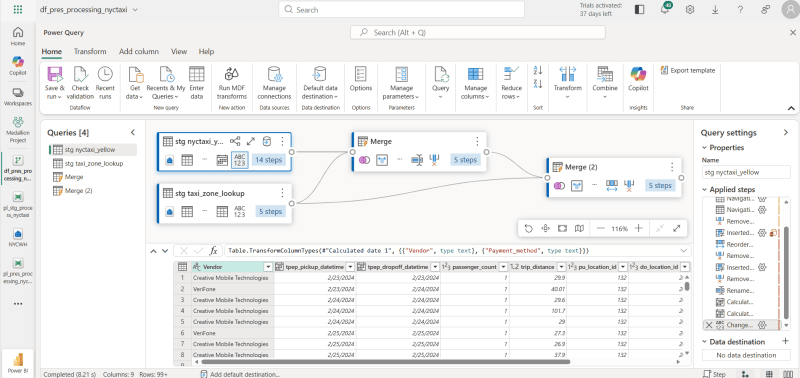Launch Copilot from the ribbon
This screenshot has height=378, width=800.
pos(638,80)
